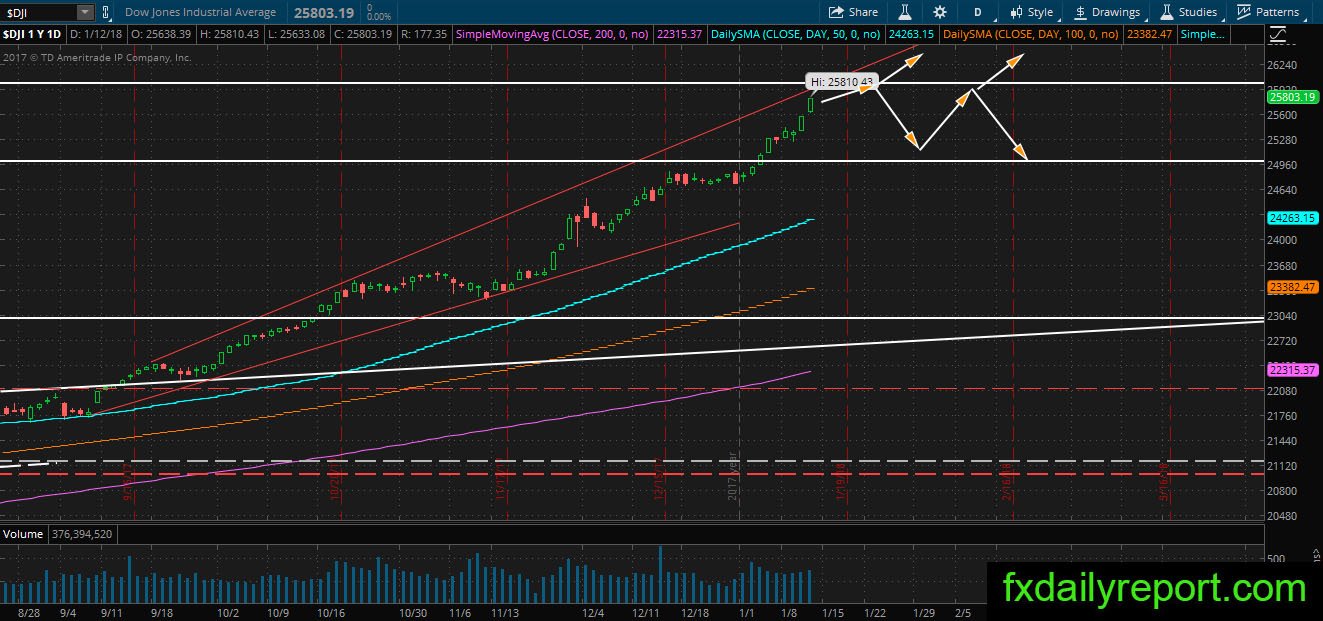The image size is (1323, 621).
Task: Click the Share icon button
Action: coord(853,12)
